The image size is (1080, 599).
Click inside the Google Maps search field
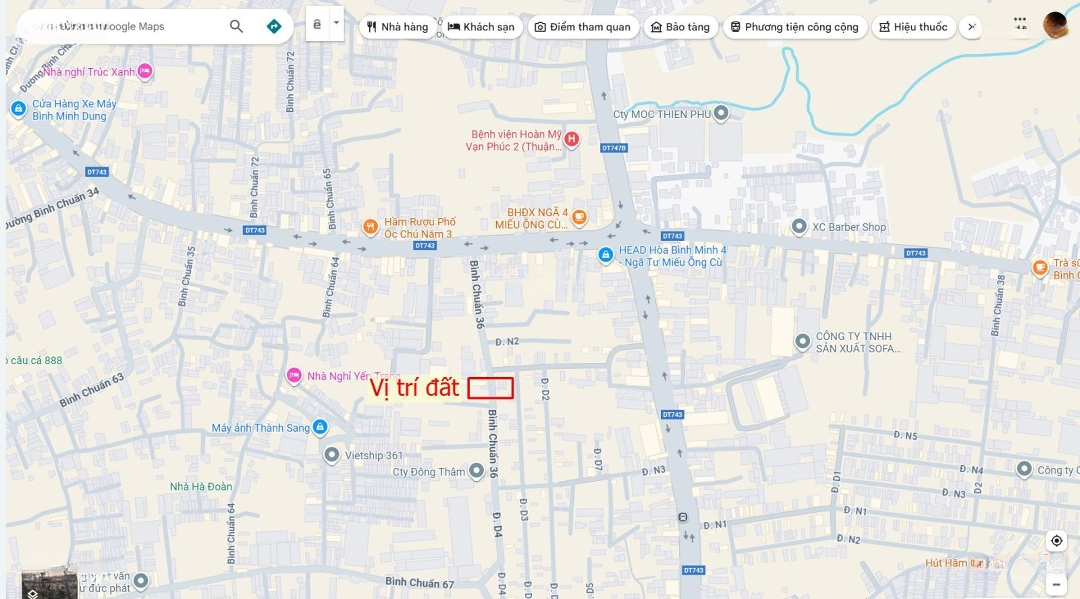[120, 26]
